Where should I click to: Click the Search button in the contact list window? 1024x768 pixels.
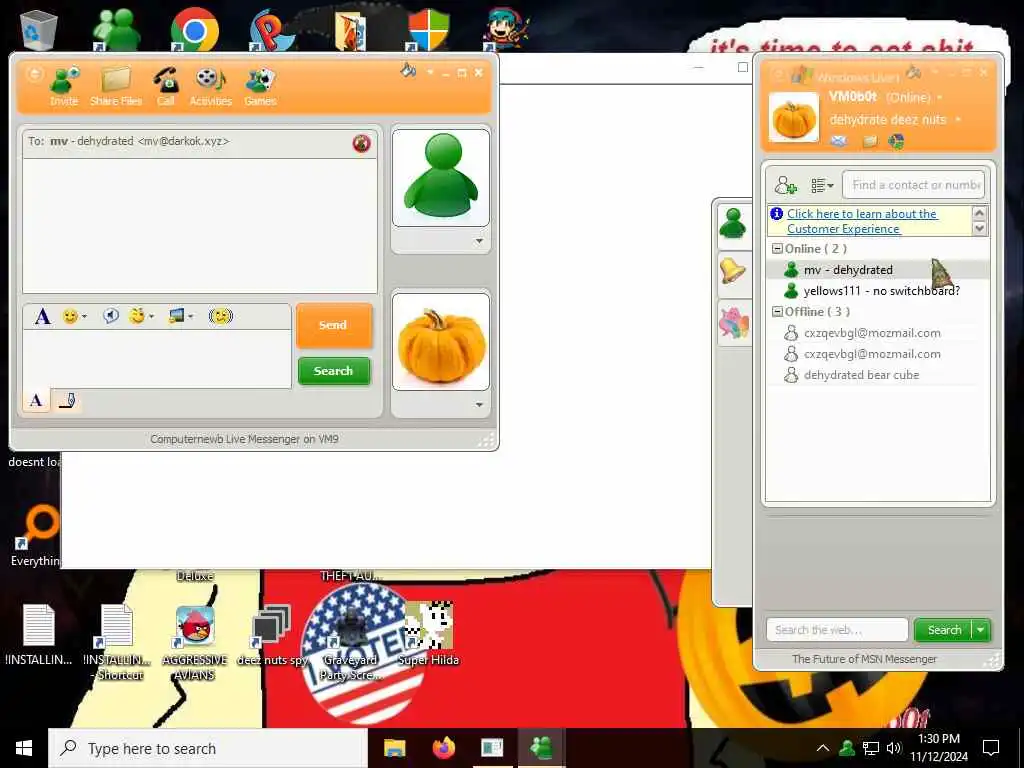coord(944,630)
